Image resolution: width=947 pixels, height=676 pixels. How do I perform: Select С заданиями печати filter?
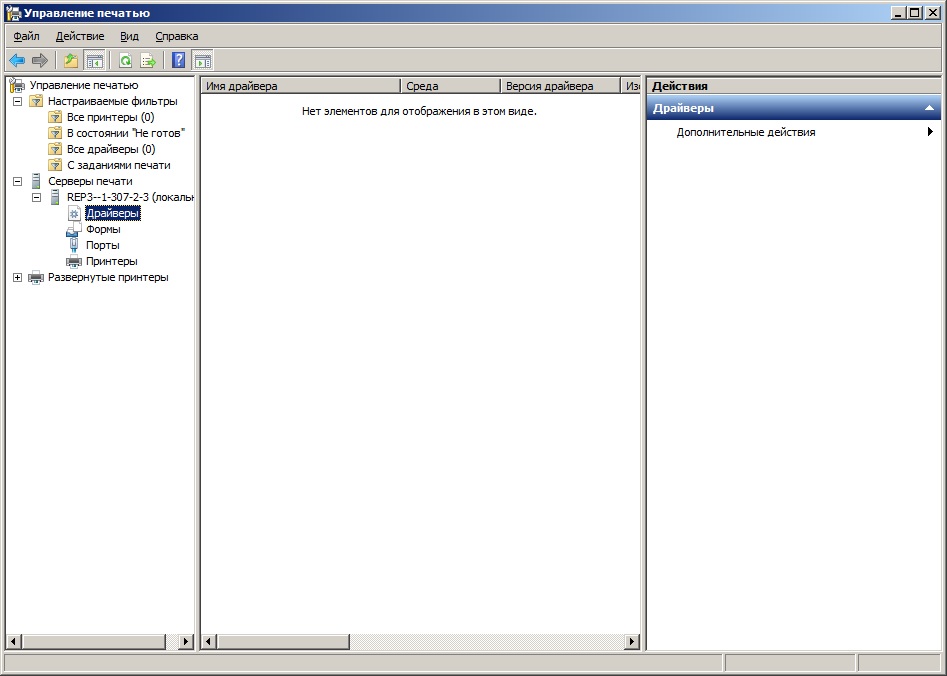[118, 165]
